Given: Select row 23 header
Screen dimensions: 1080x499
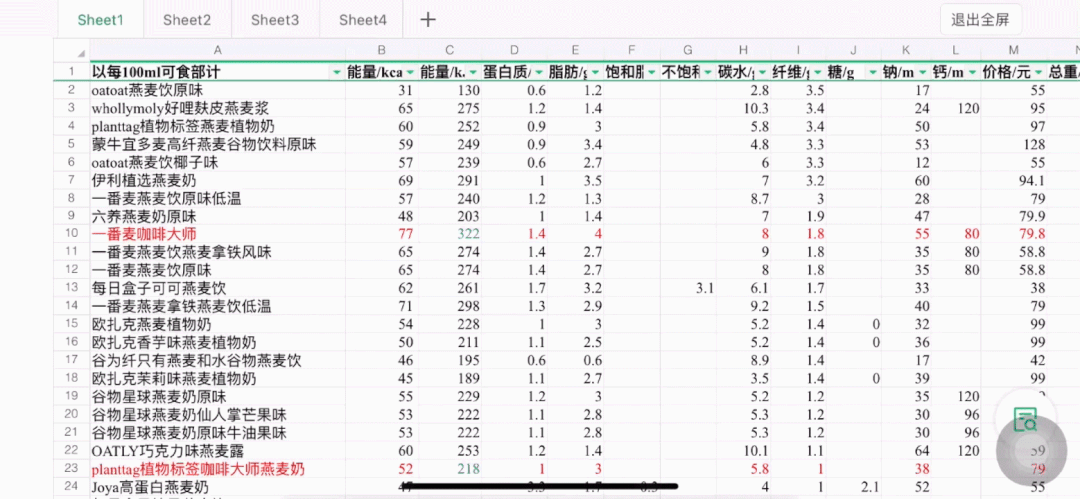Looking at the screenshot, I should [72, 469].
